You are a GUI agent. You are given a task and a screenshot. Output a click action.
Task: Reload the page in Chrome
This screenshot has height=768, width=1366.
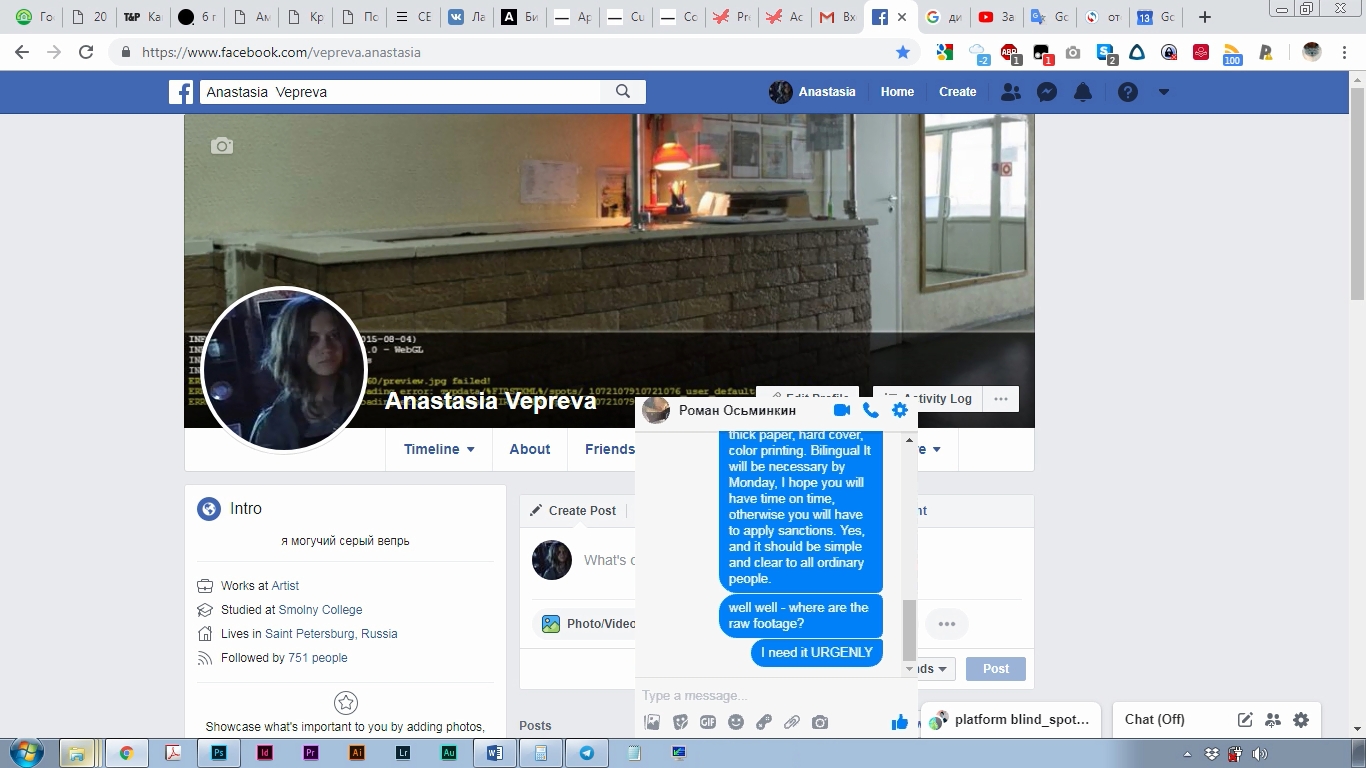coord(86,52)
